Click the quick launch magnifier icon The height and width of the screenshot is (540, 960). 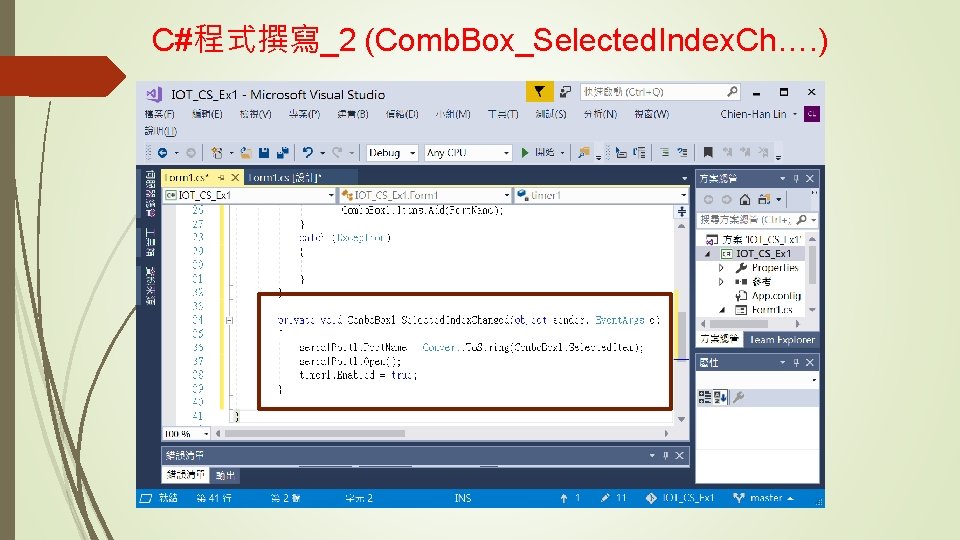pyautogui.click(x=732, y=92)
